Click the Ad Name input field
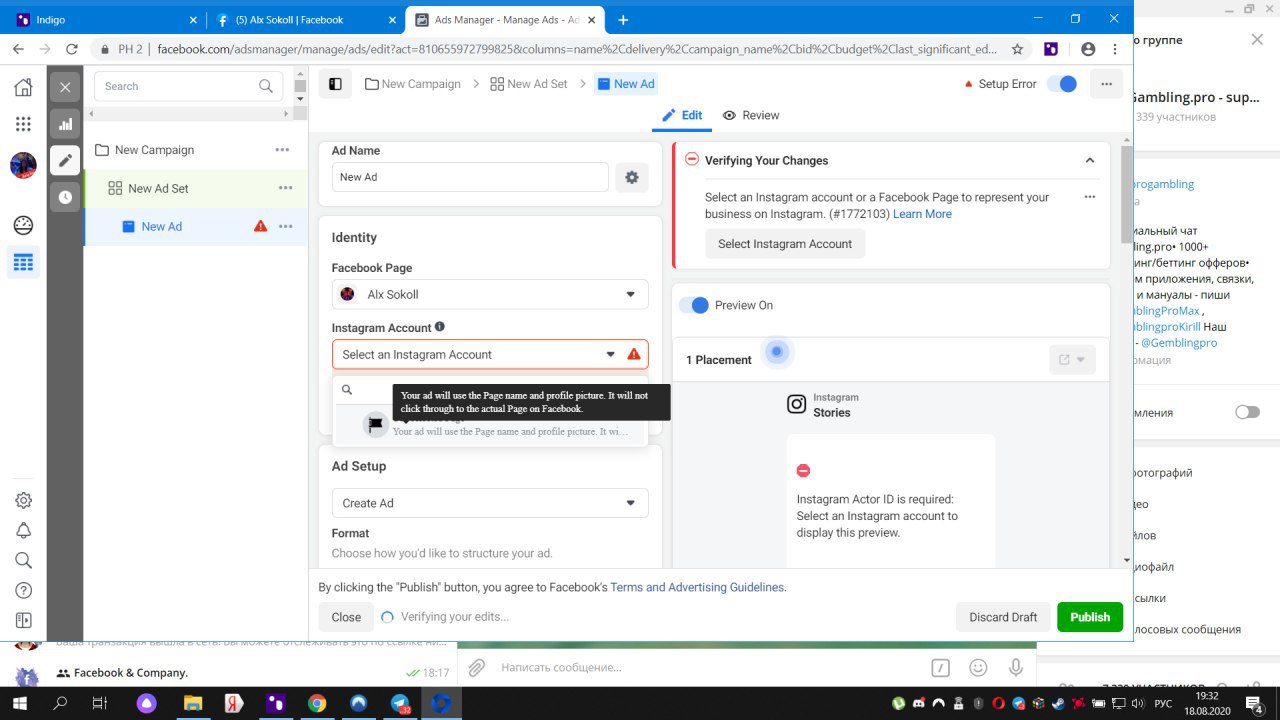The image size is (1280, 720). pos(470,177)
